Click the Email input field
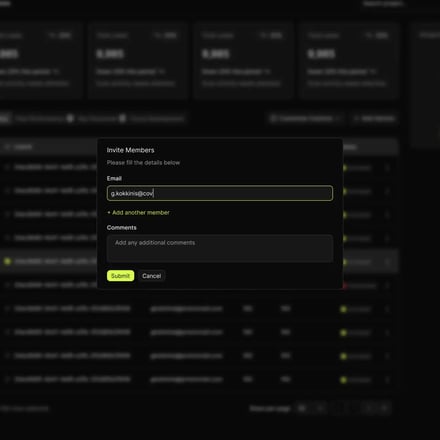Viewport: 440px width, 440px height. [220, 193]
